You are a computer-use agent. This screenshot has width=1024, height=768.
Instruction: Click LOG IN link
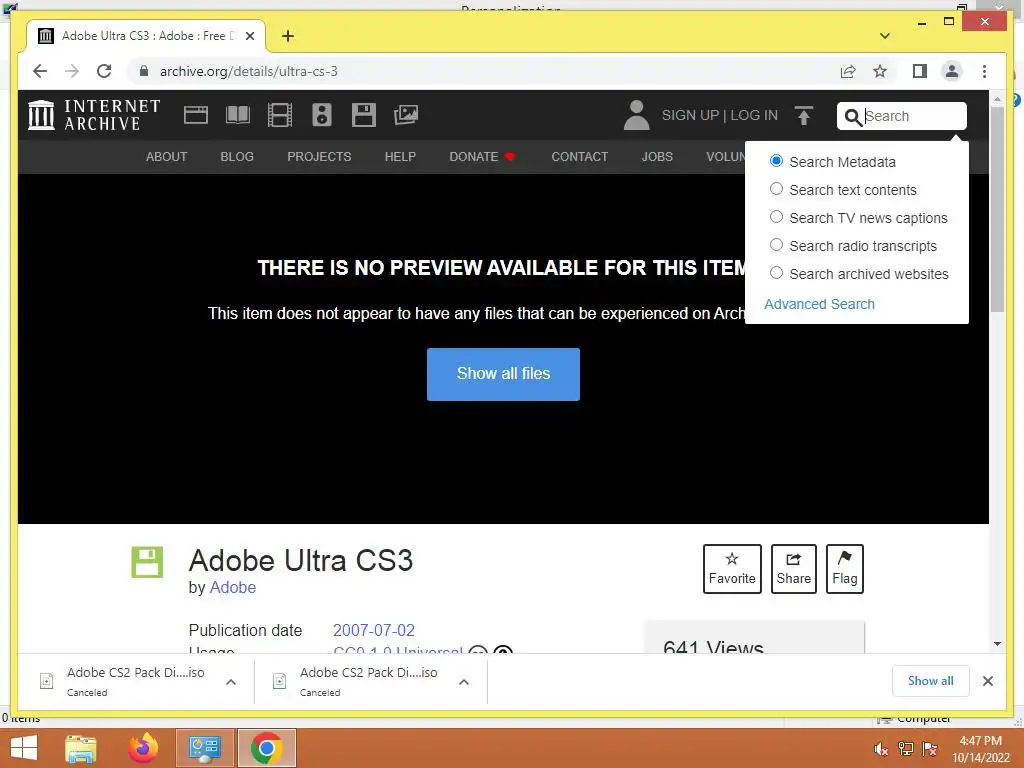coord(754,116)
